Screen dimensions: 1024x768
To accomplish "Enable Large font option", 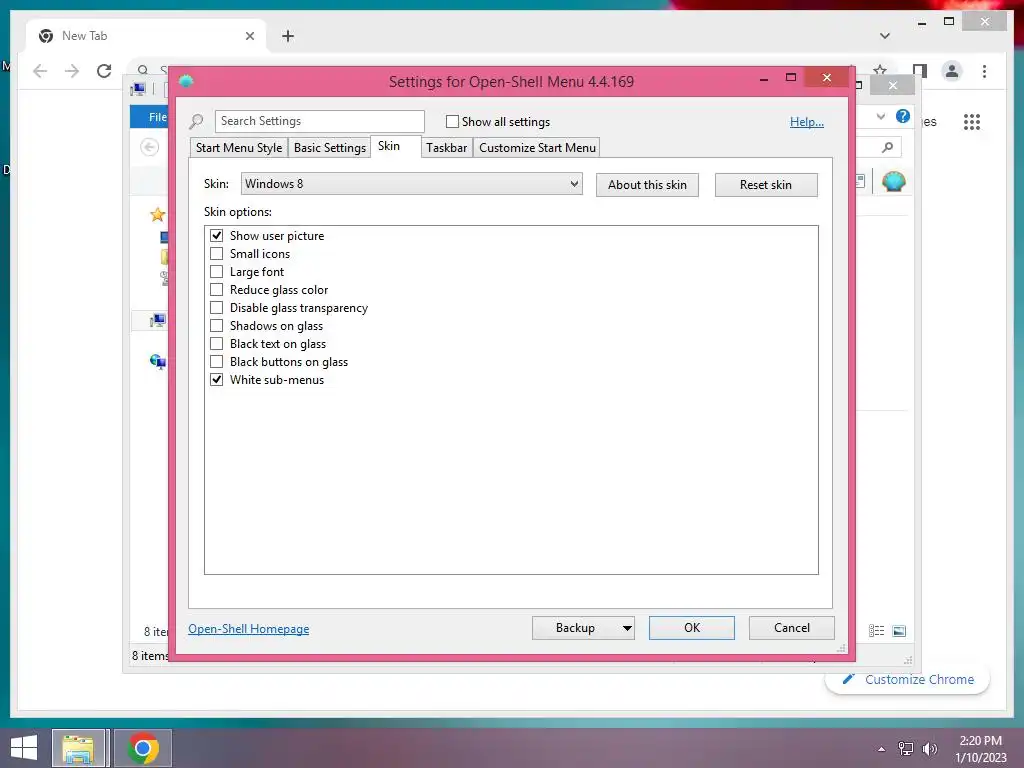I will (x=216, y=272).
